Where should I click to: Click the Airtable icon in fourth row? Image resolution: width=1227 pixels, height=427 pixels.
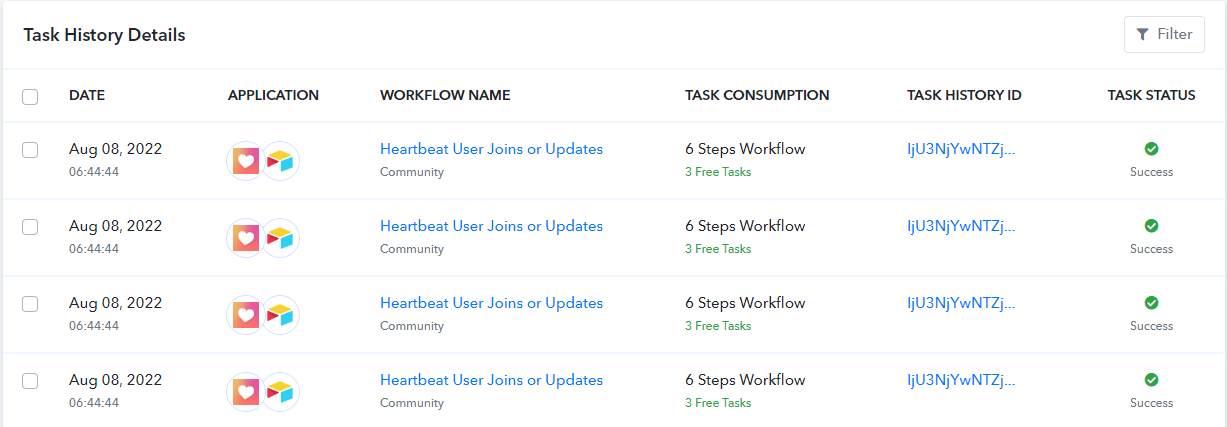click(x=281, y=391)
